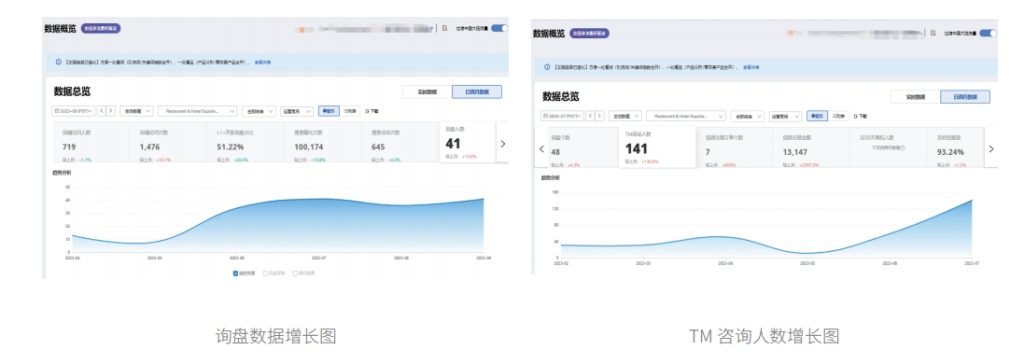The width and height of the screenshot is (1024, 364).
Task: Click next-period arrow beside left date picker
Action: [111, 111]
